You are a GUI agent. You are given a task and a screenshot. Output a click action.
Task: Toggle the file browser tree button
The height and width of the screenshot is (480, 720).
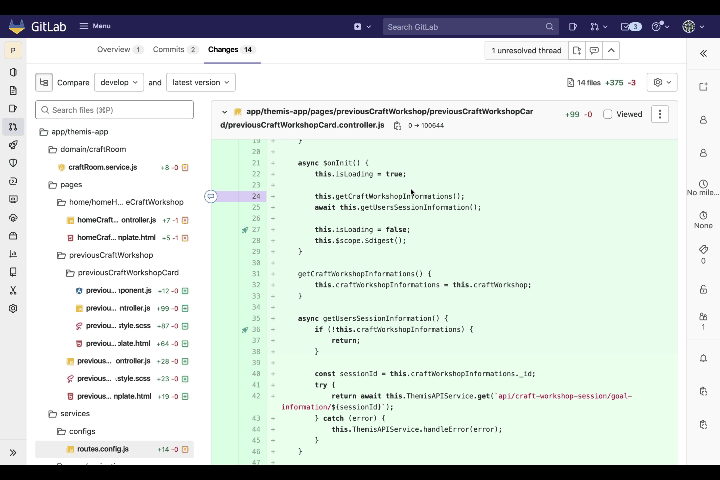(44, 83)
